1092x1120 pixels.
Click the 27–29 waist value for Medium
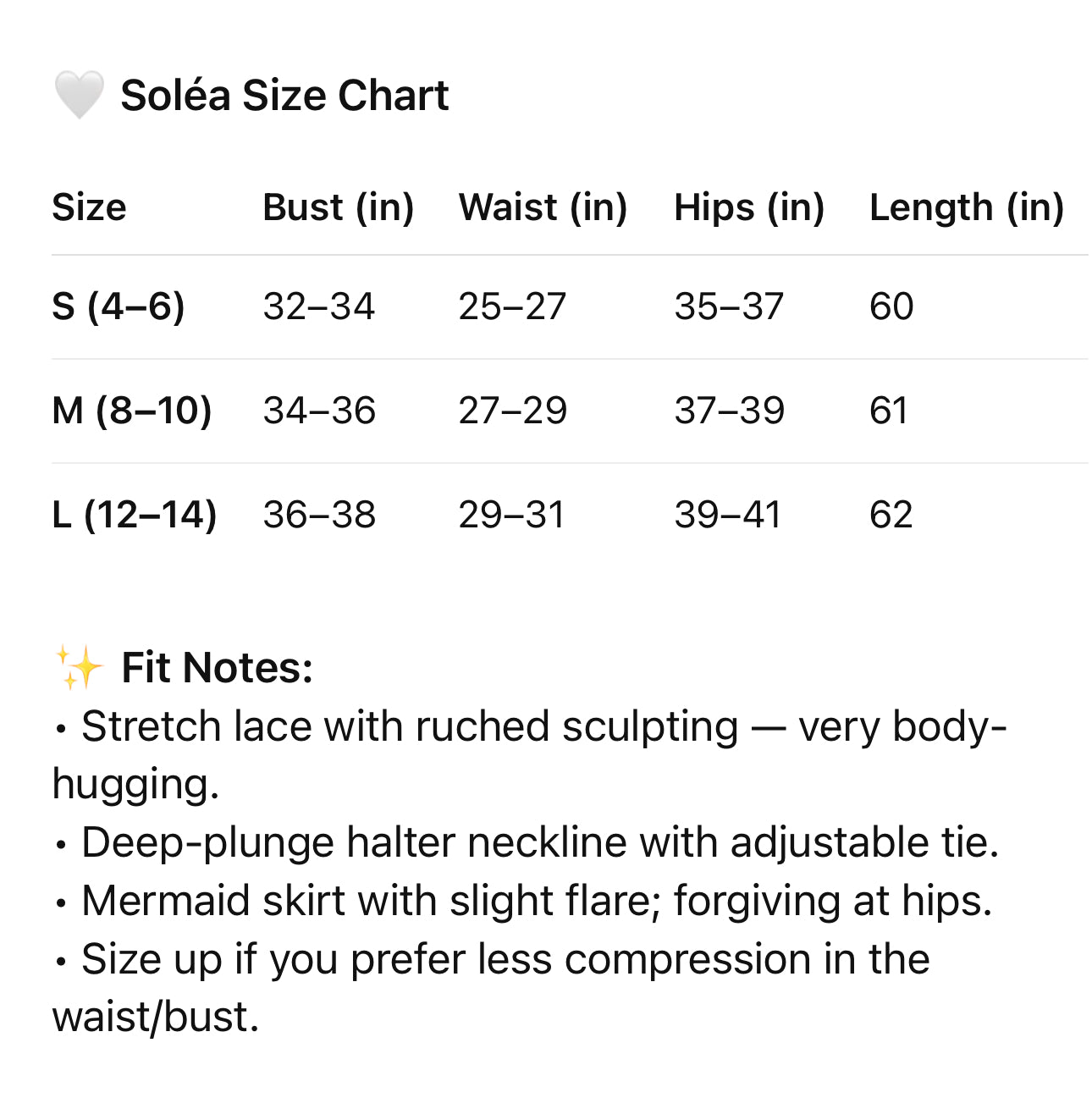coord(512,411)
